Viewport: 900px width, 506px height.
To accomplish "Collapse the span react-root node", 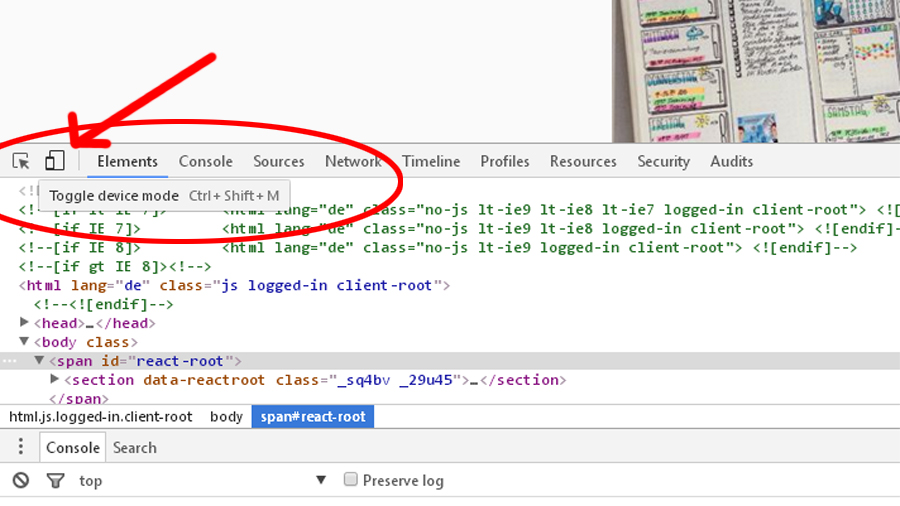I will [39, 360].
